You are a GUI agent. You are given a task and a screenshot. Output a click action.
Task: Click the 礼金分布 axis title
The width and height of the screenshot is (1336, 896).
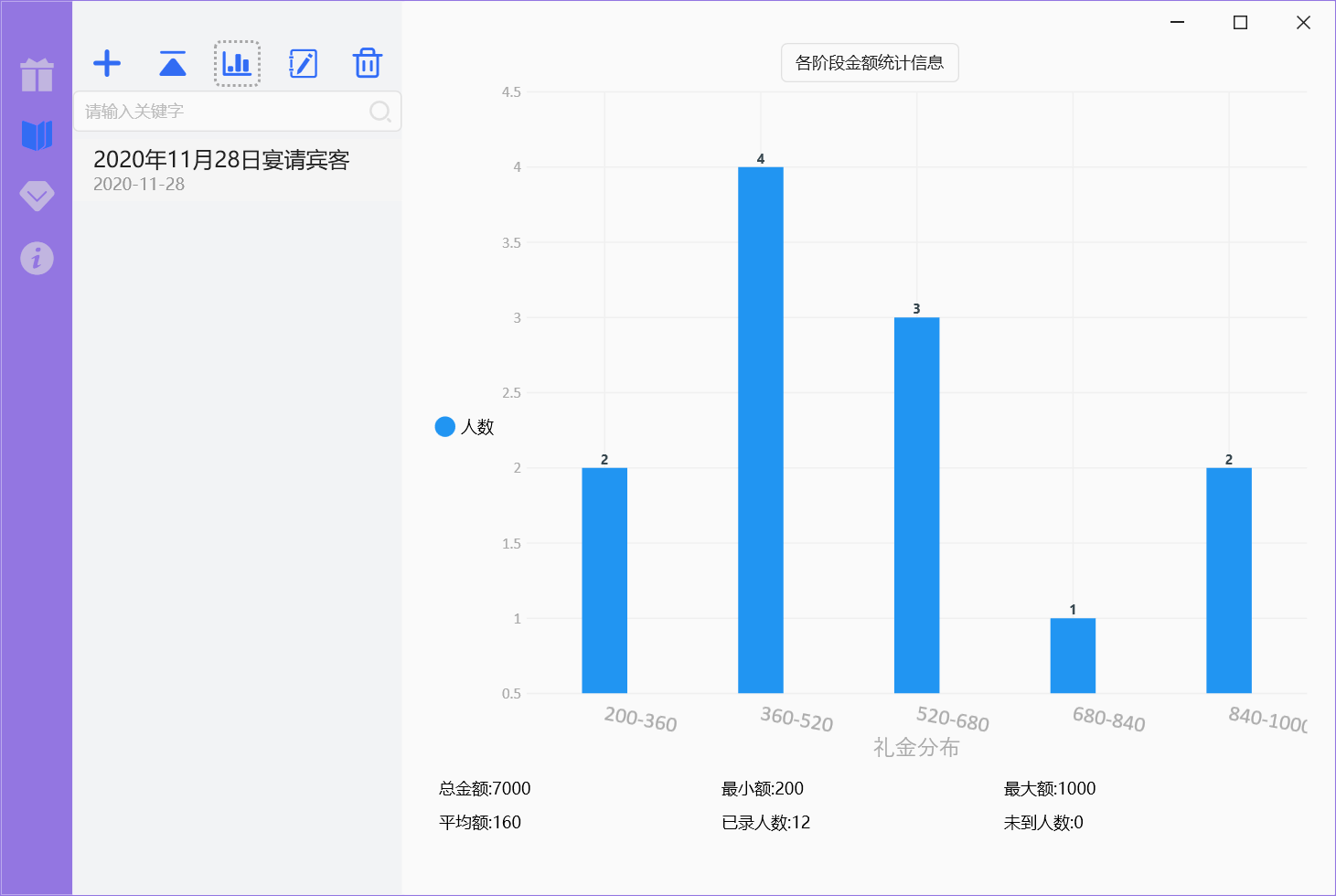915,747
